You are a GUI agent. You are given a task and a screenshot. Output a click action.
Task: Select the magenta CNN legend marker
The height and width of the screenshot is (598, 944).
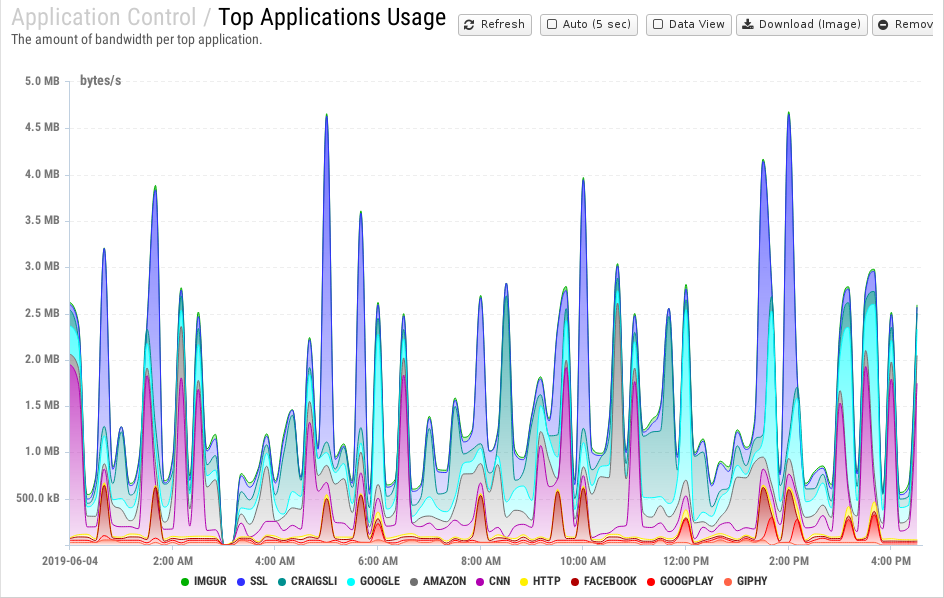pos(480,581)
